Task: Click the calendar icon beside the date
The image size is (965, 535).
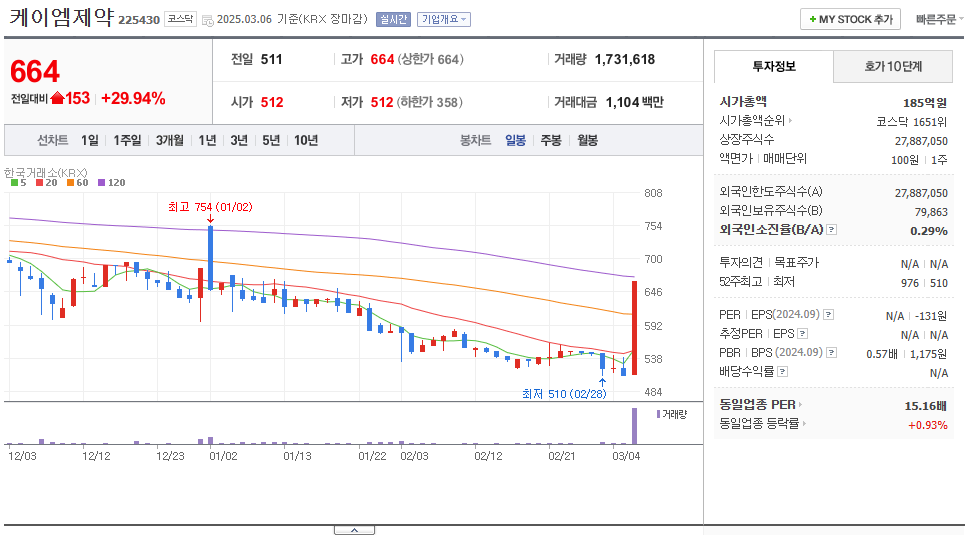Action: [207, 20]
